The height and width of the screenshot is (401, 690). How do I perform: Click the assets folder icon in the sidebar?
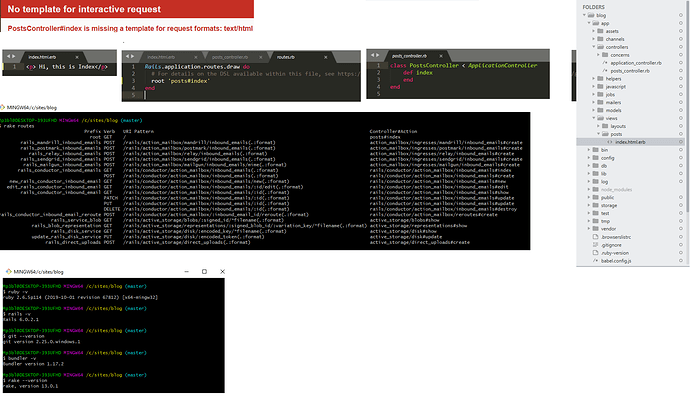(x=600, y=31)
